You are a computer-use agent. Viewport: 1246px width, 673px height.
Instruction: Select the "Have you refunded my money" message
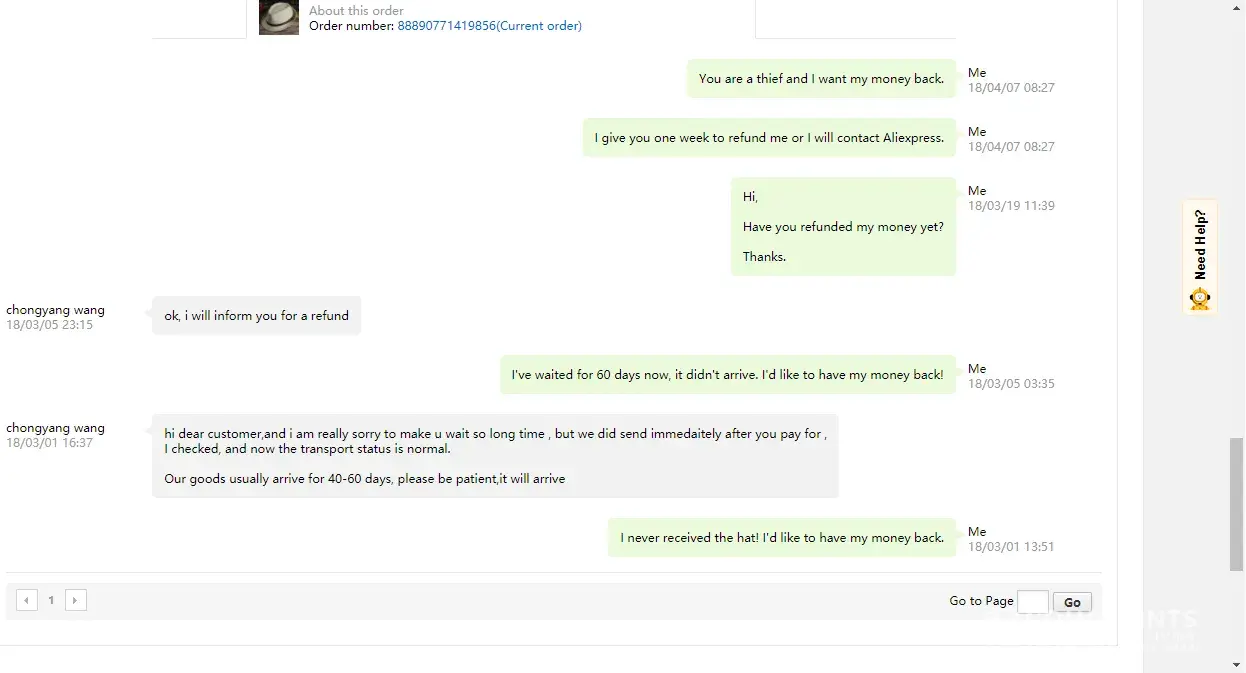coord(843,227)
